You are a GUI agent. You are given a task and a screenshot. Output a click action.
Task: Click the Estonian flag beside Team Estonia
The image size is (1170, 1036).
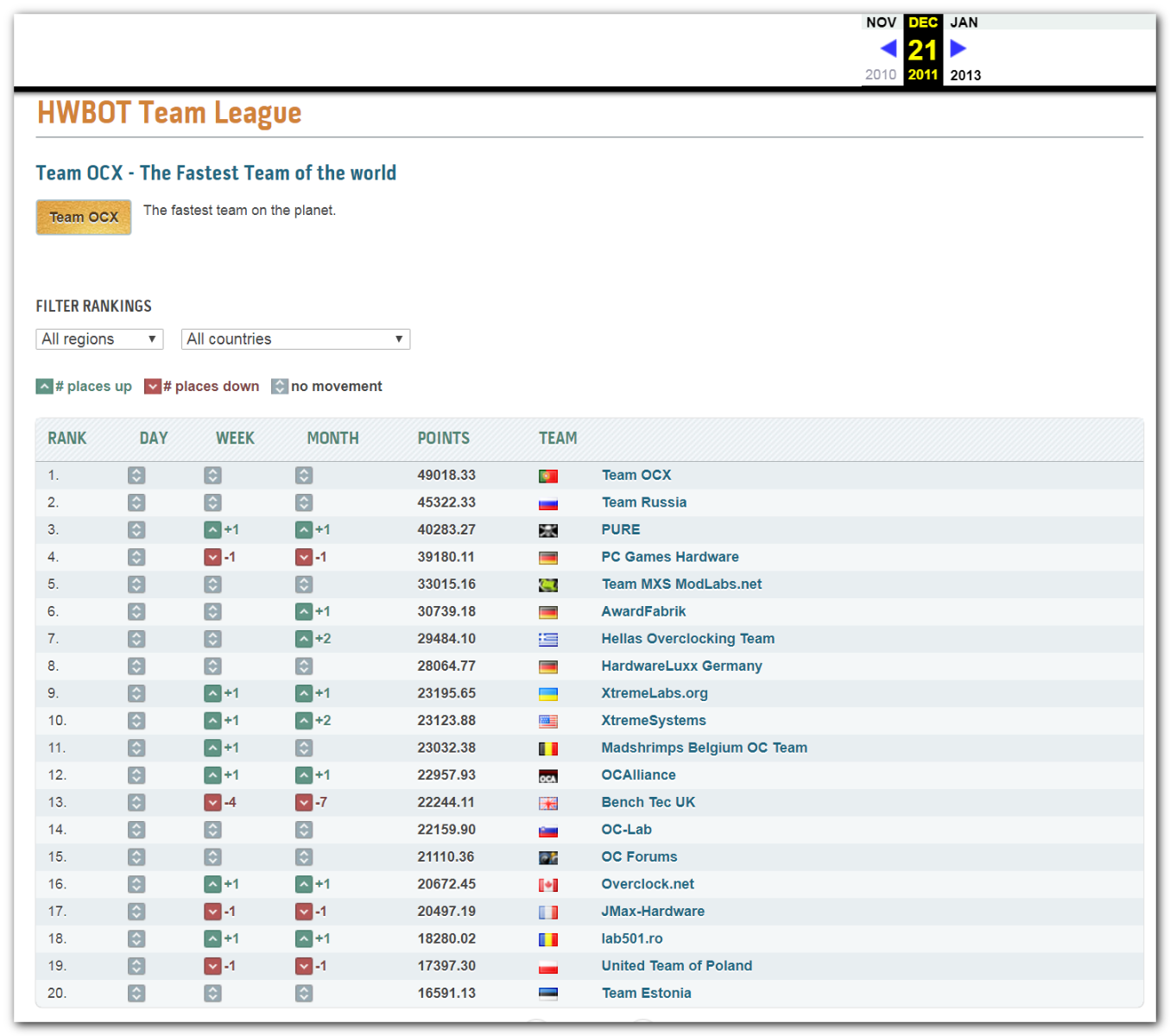(548, 995)
